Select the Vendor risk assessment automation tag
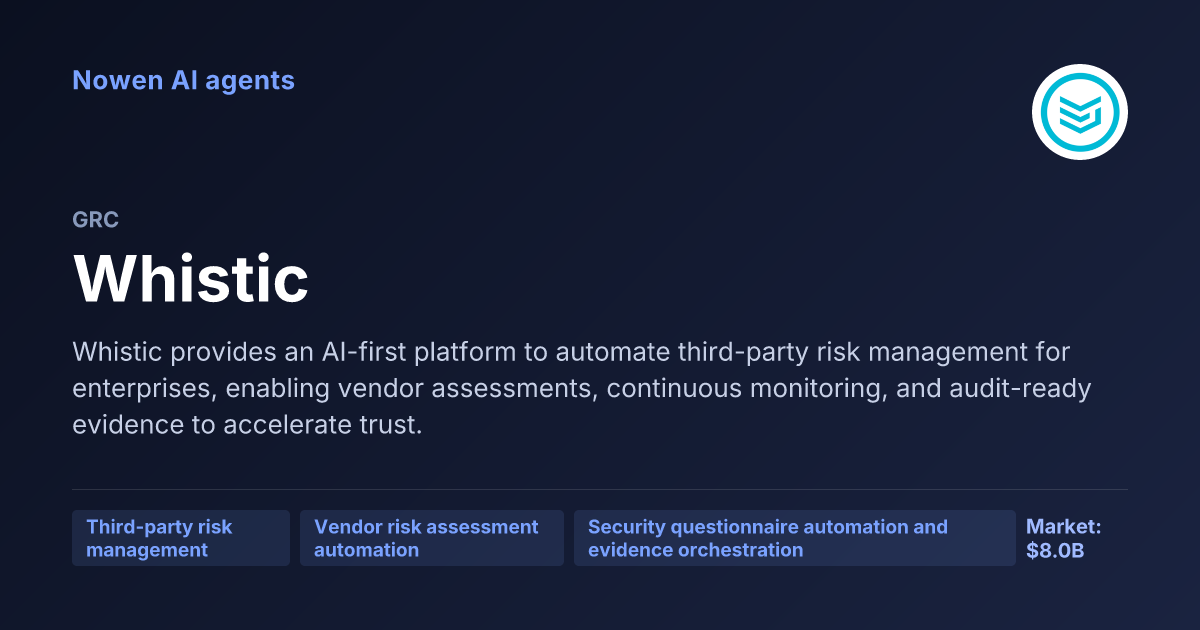The width and height of the screenshot is (1200, 630). point(432,538)
